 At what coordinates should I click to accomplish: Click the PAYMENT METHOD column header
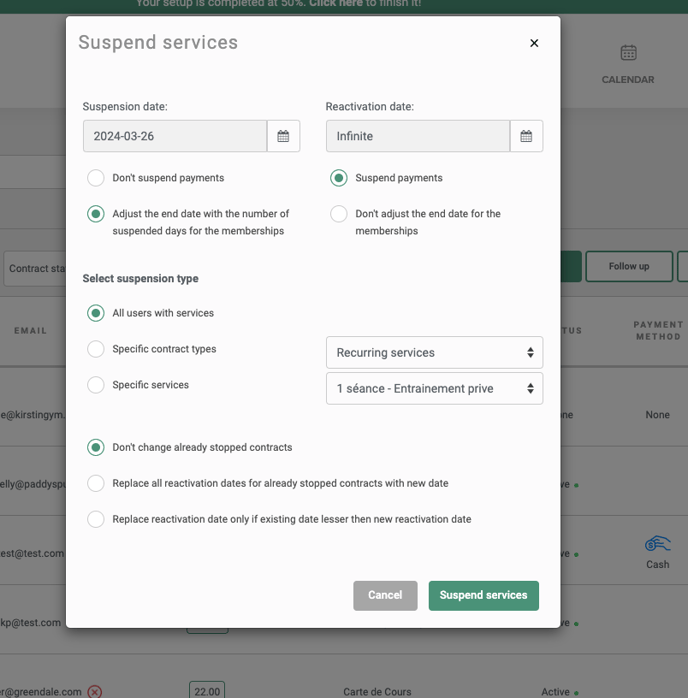point(658,331)
